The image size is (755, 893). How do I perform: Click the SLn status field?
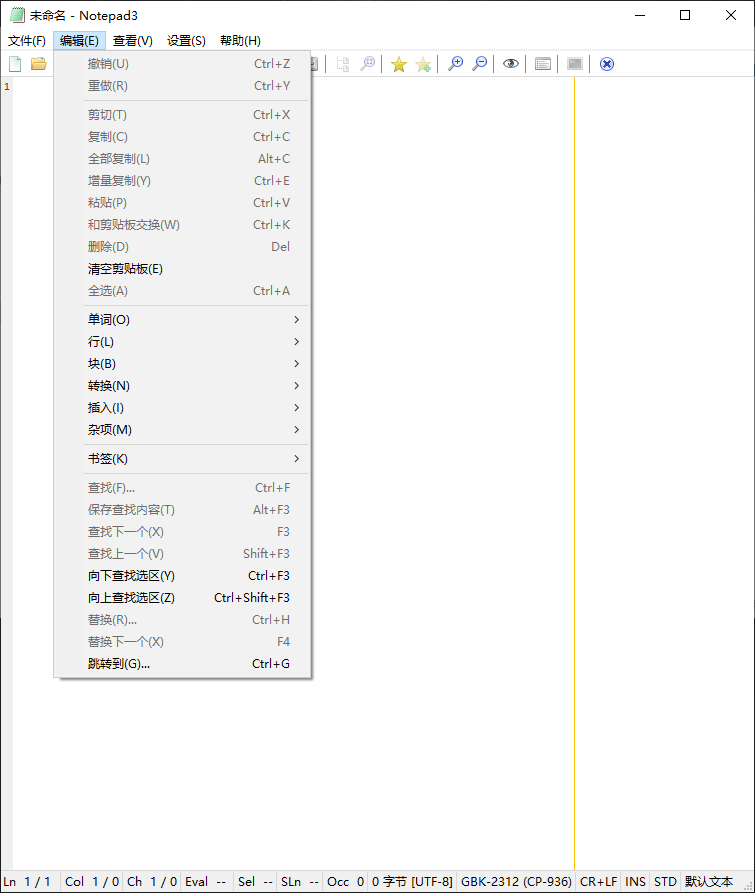[x=299, y=882]
